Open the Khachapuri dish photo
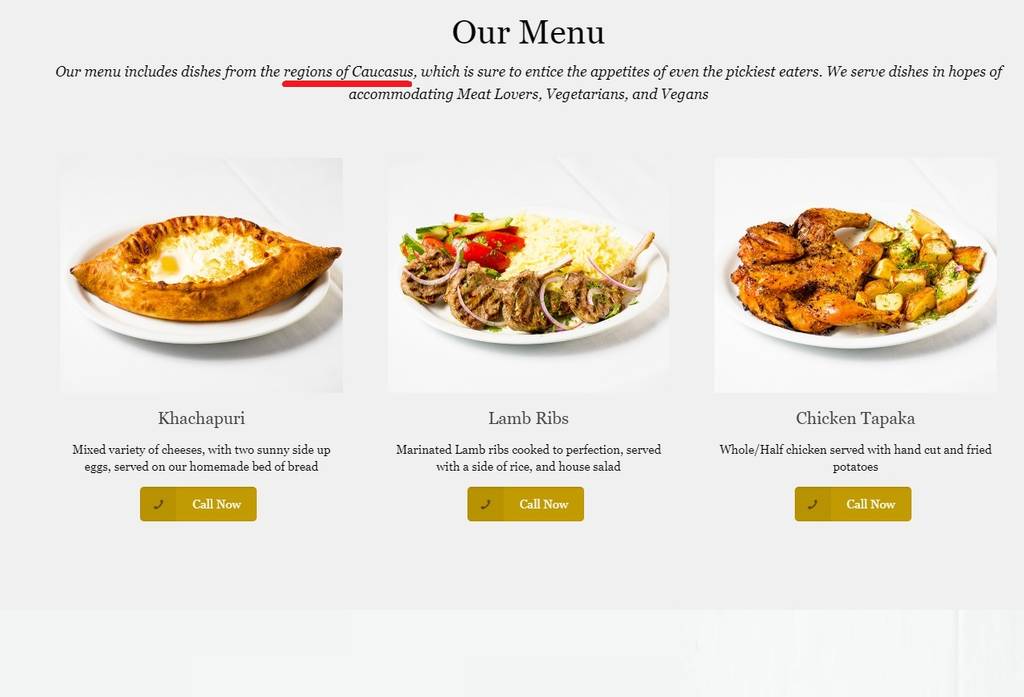This screenshot has width=1024, height=697. [201, 274]
